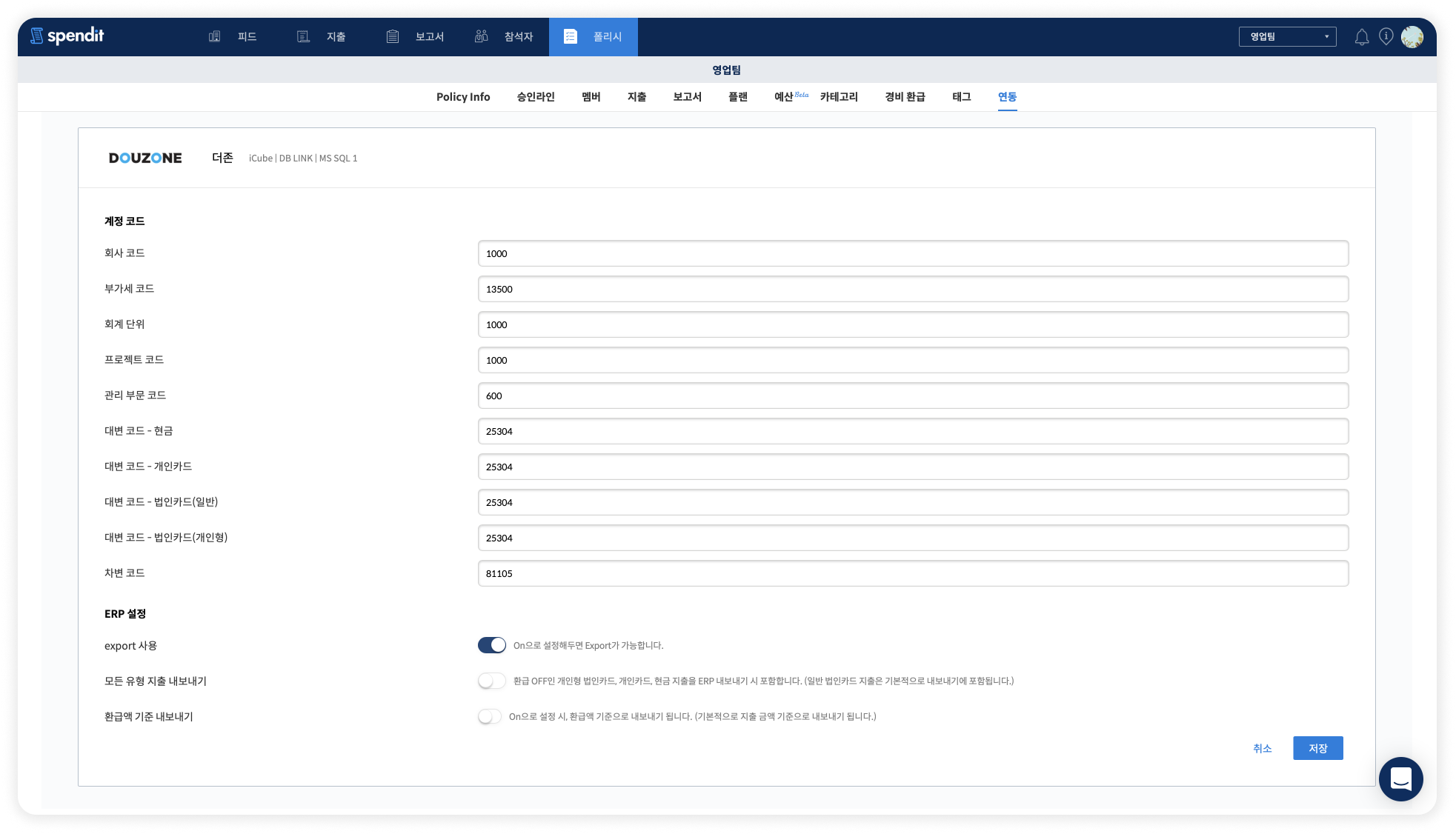Disable the export 사용 toggle

pyautogui.click(x=492, y=645)
